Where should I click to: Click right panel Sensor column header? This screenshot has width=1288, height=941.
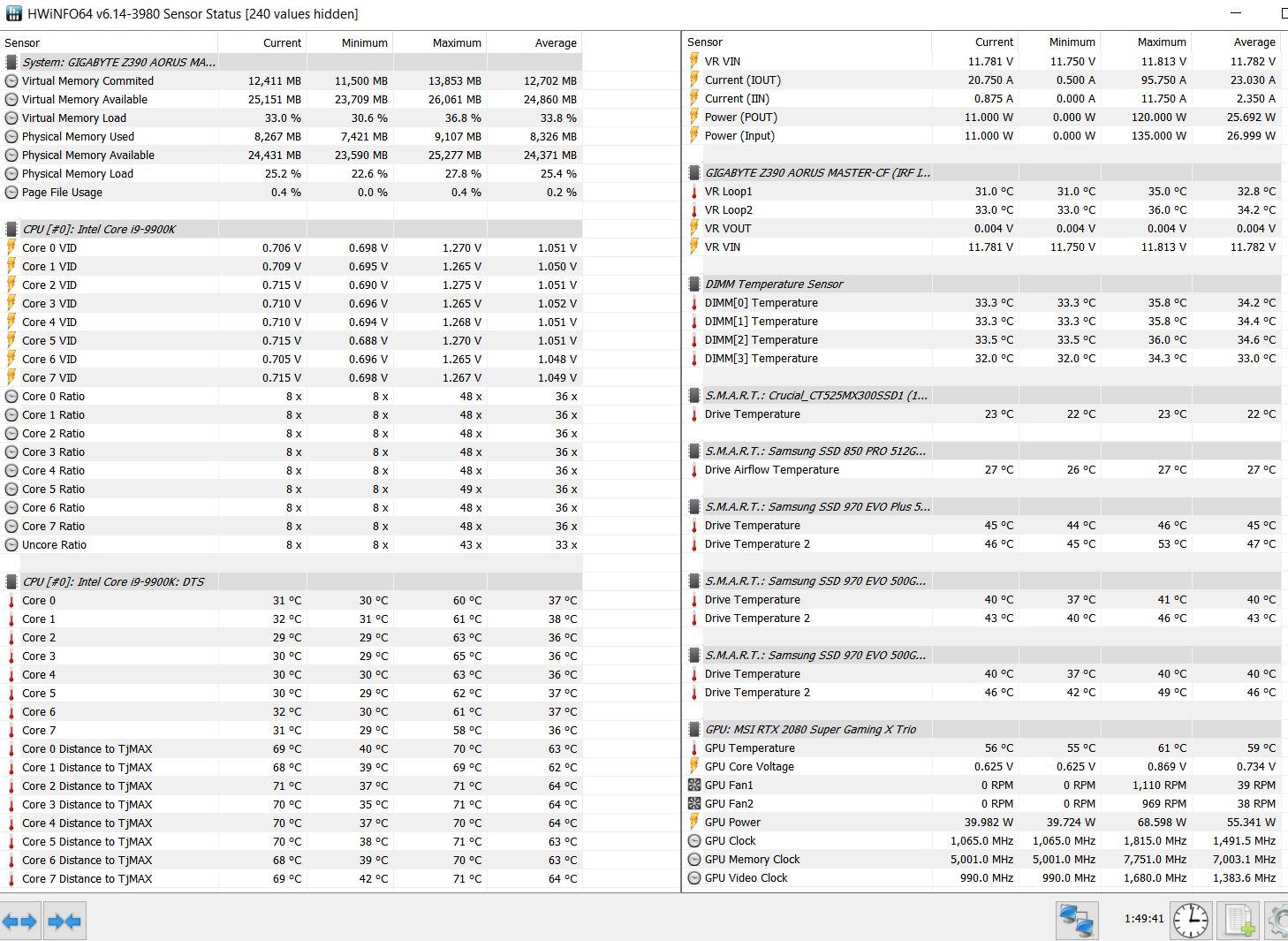(807, 42)
